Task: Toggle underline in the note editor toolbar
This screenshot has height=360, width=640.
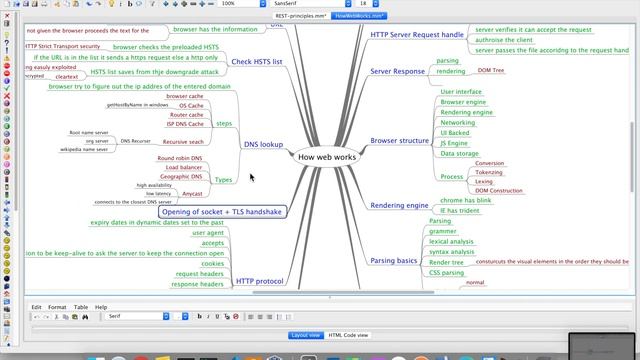Action: 217,316
